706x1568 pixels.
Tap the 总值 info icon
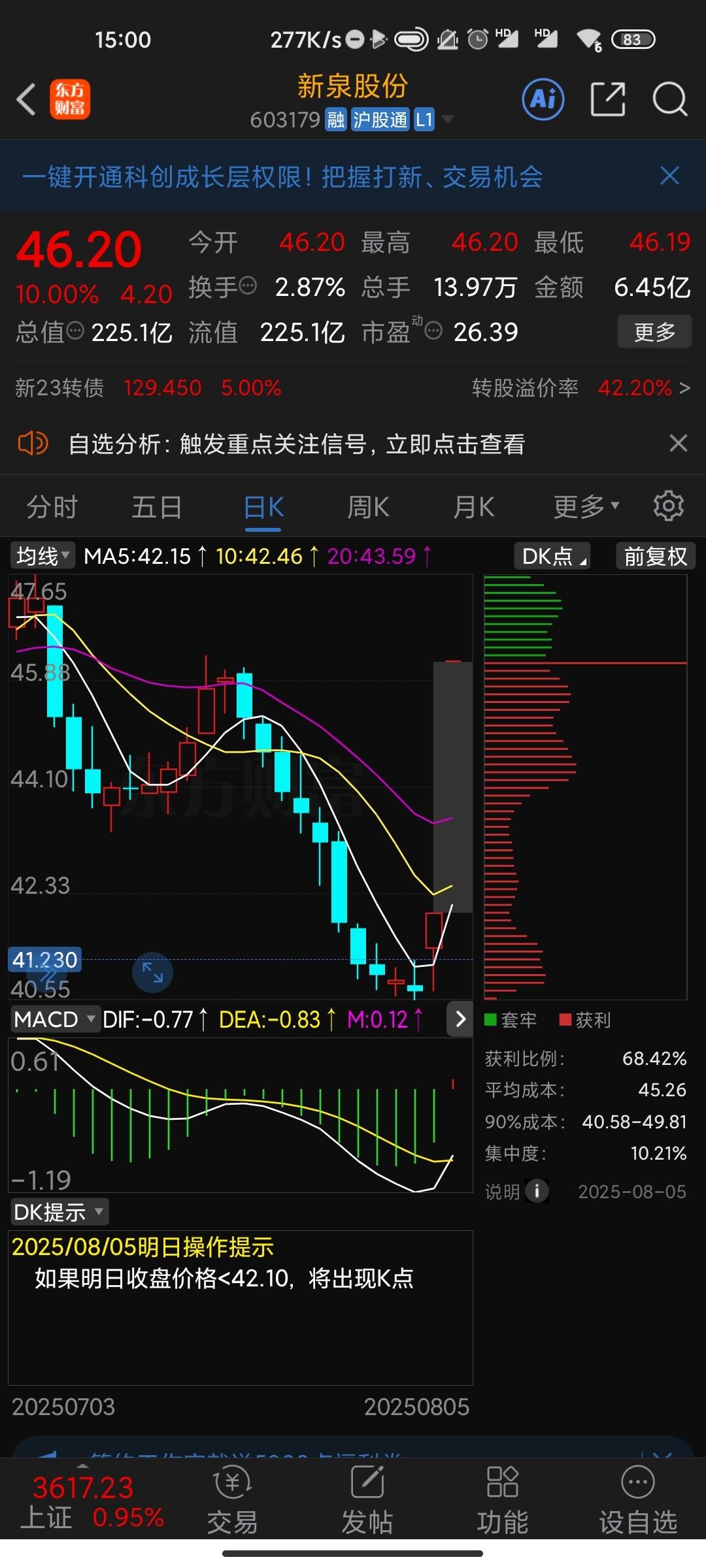(x=76, y=331)
